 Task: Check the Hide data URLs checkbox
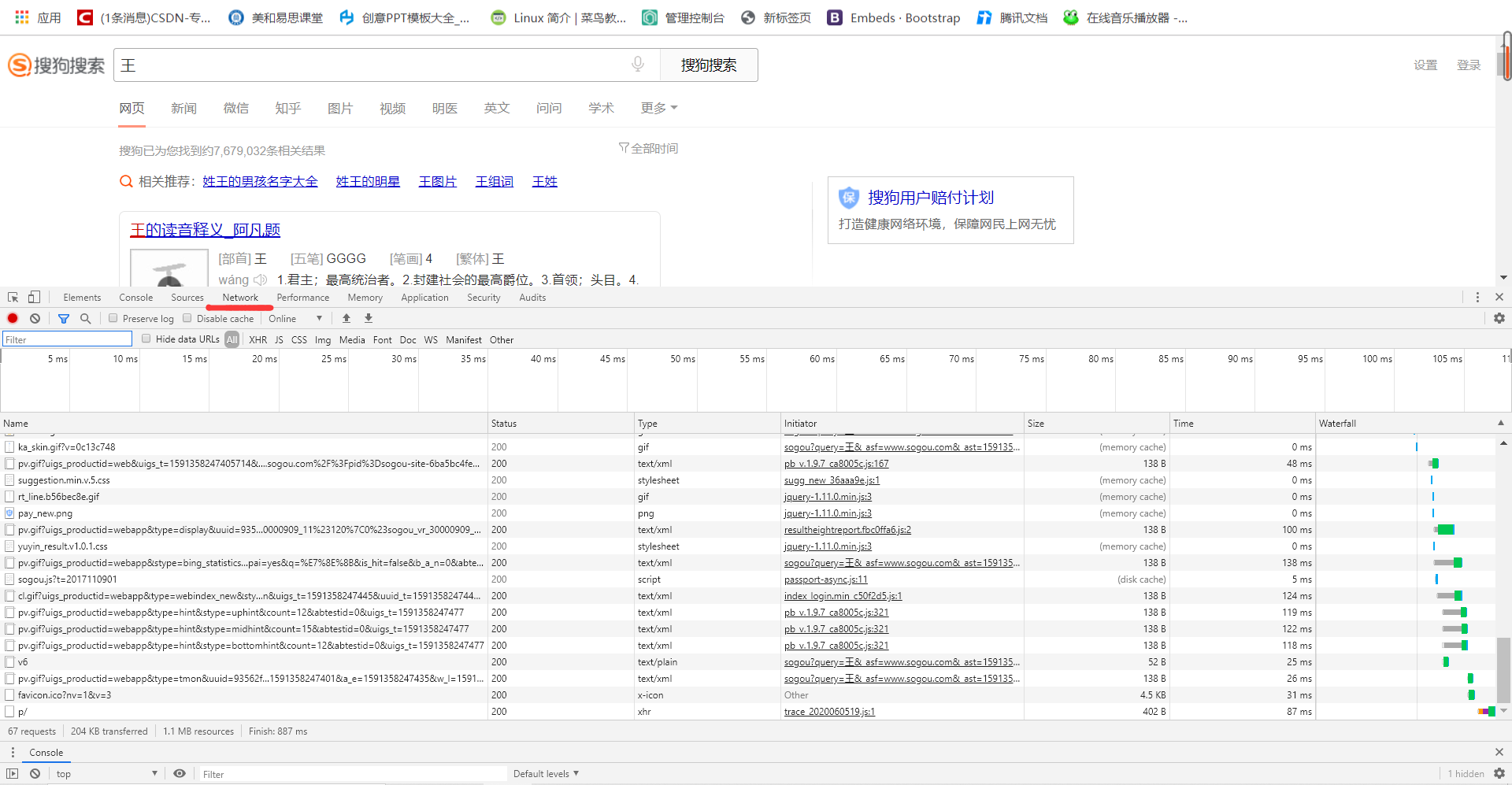[x=146, y=339]
